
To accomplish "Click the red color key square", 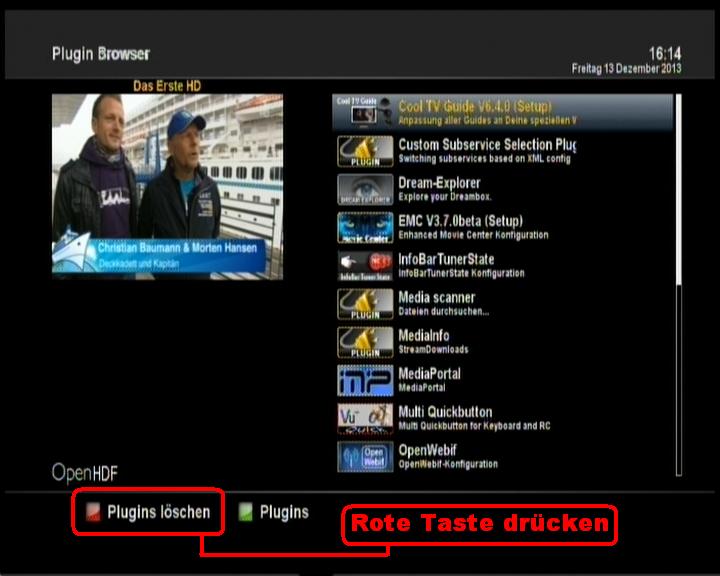I will point(93,513).
